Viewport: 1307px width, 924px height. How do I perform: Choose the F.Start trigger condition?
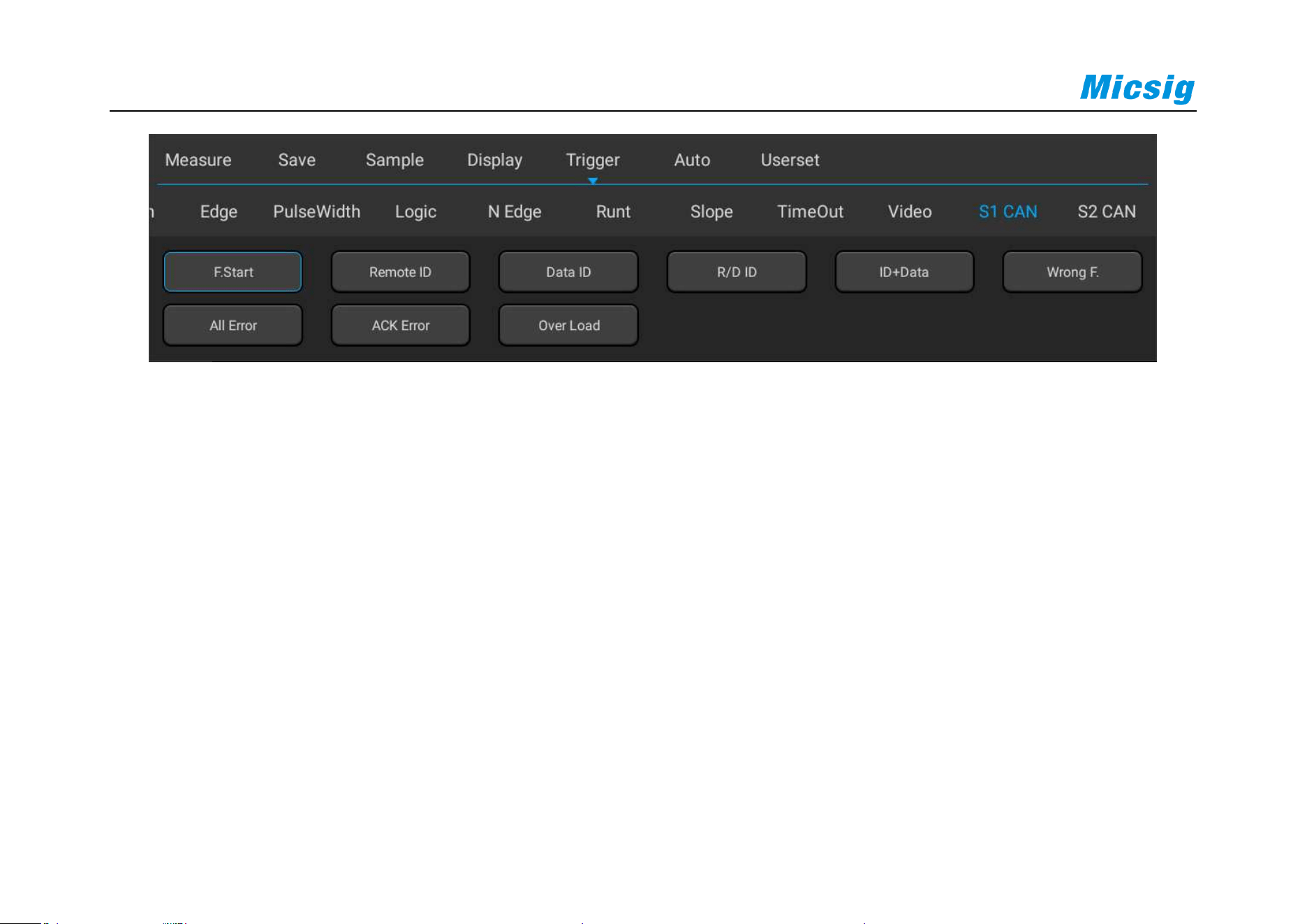[232, 271]
